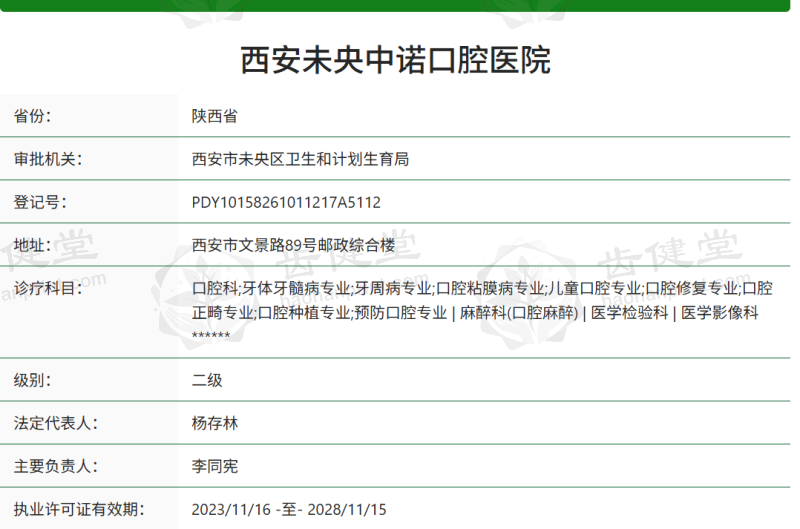Click the 审批机关 label
This screenshot has width=800, height=529.
48,159
